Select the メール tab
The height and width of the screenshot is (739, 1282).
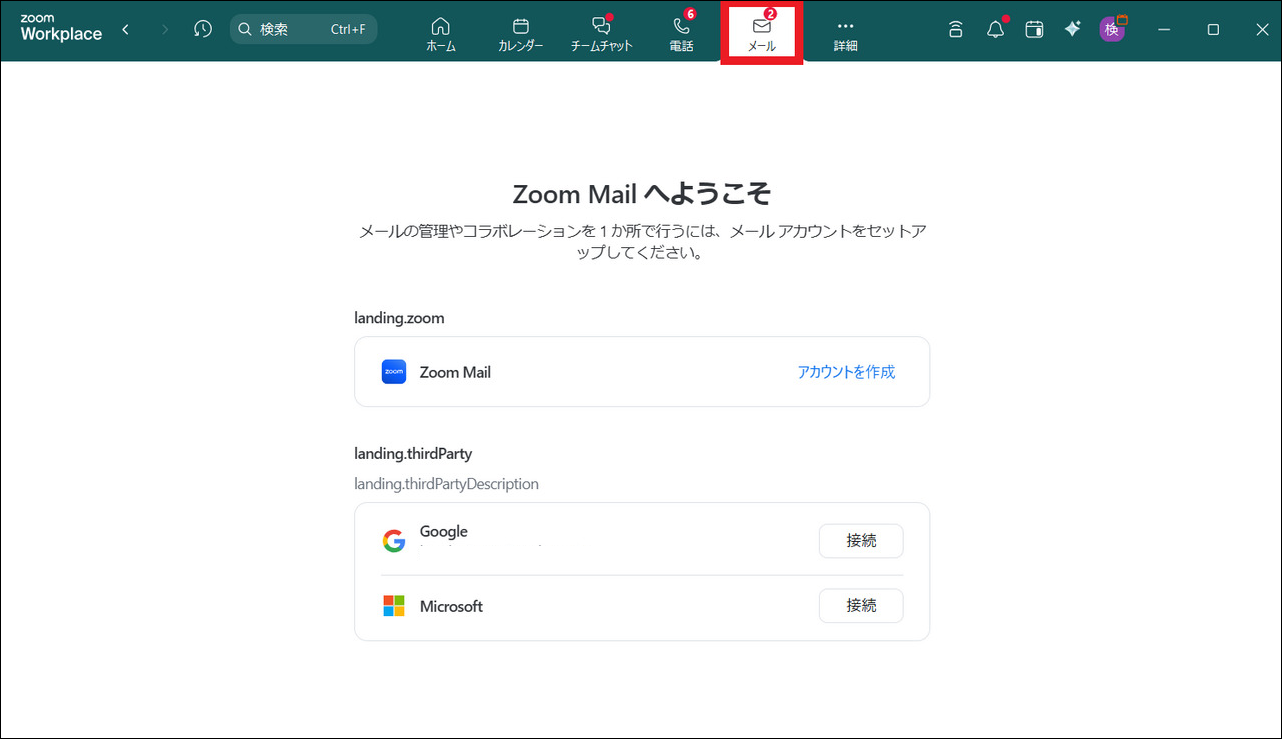pyautogui.click(x=762, y=34)
